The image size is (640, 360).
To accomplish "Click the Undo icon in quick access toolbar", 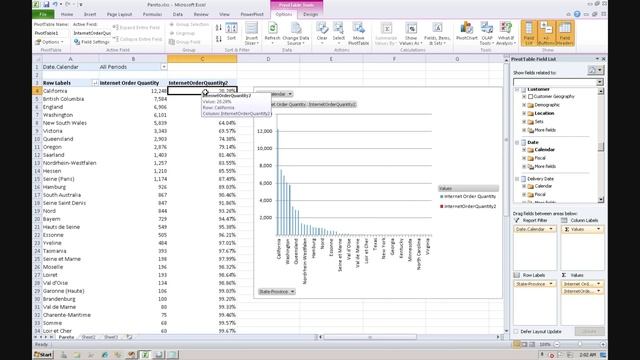I will 55,4.
